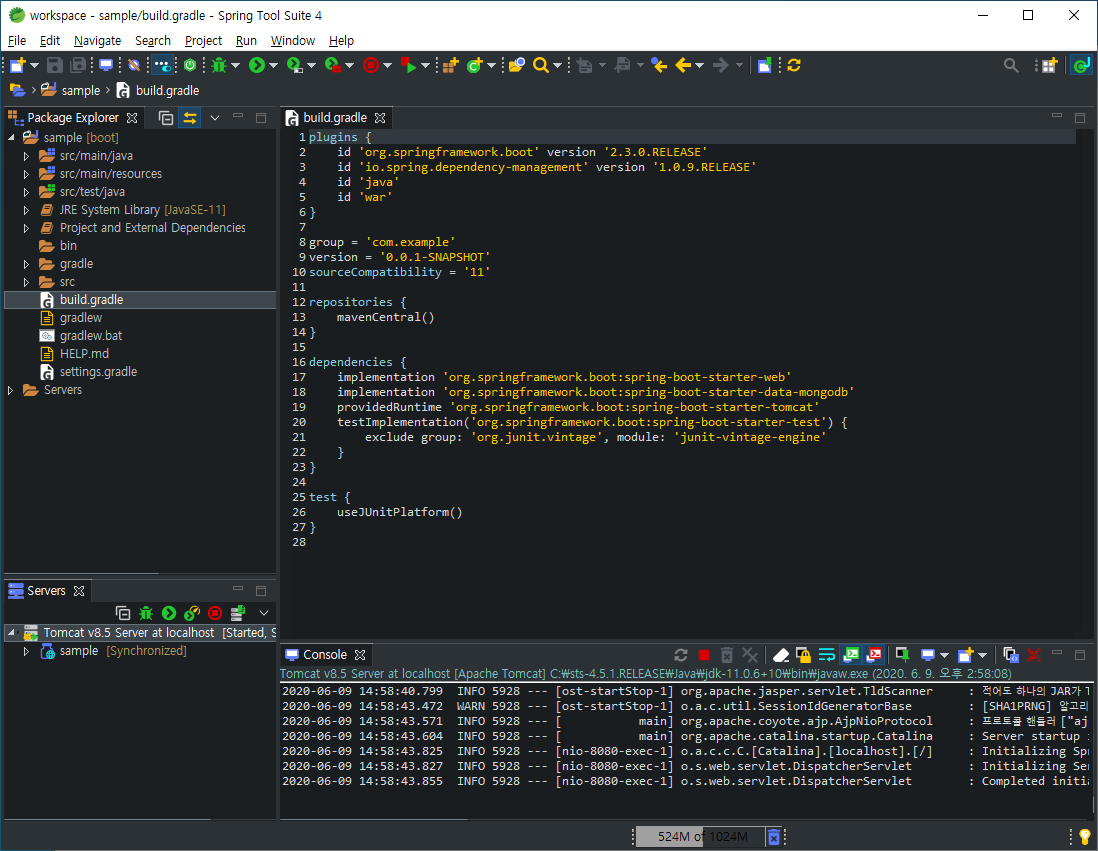Run garbage collector trash icon in status bar

pyautogui.click(x=773, y=836)
